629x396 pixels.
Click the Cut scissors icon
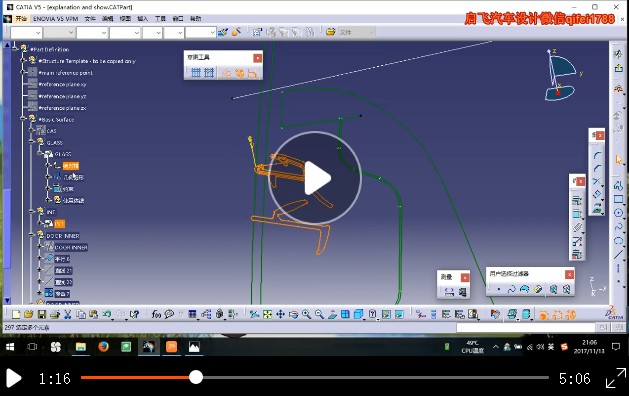67,315
